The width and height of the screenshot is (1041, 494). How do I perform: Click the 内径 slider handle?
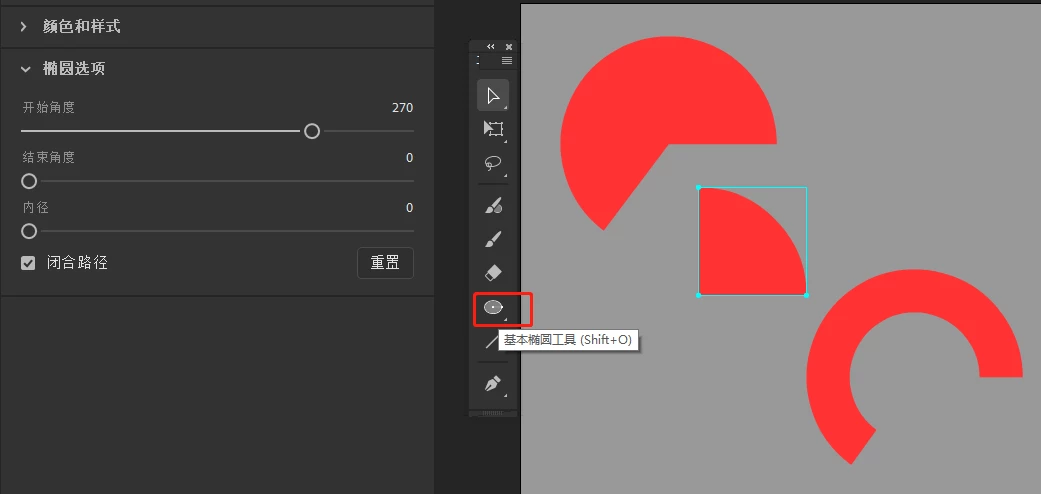tap(29, 231)
